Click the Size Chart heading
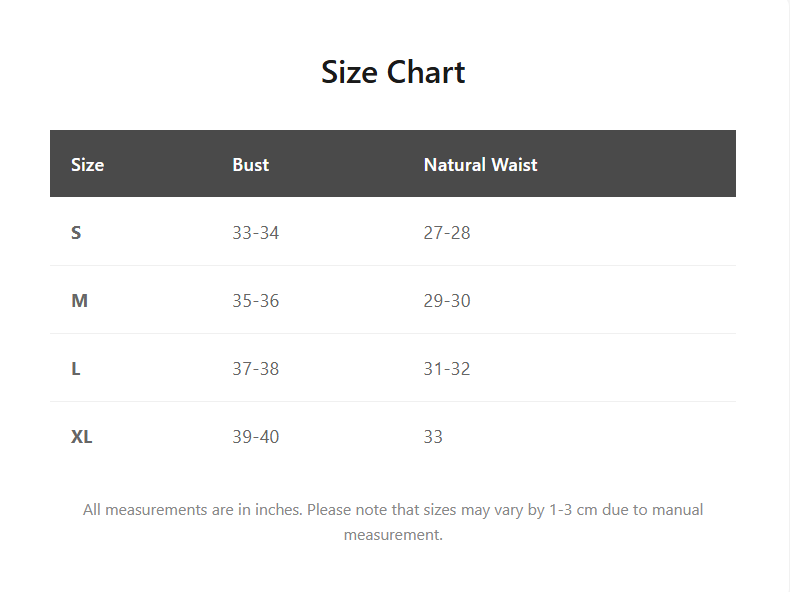The height and width of the screenshot is (592, 790). pos(393,72)
